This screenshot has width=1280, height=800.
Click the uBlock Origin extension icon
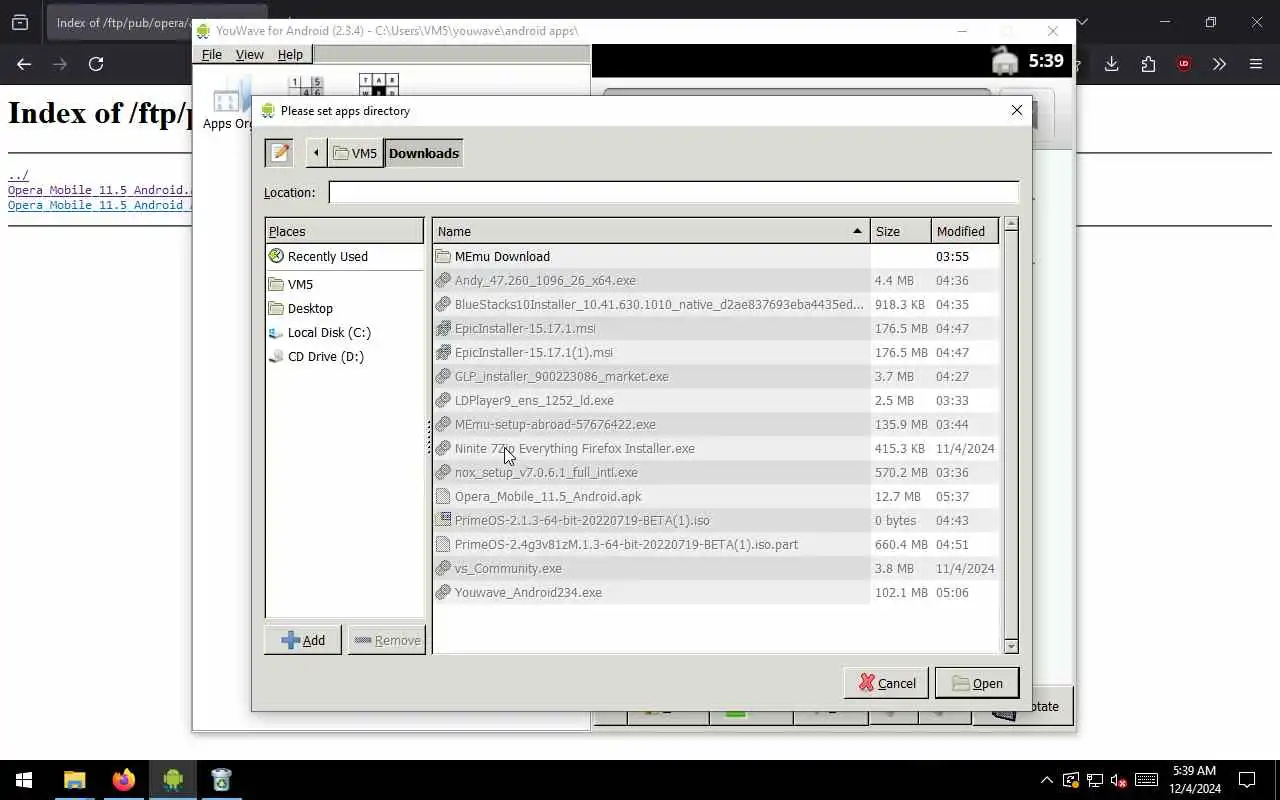1184,64
